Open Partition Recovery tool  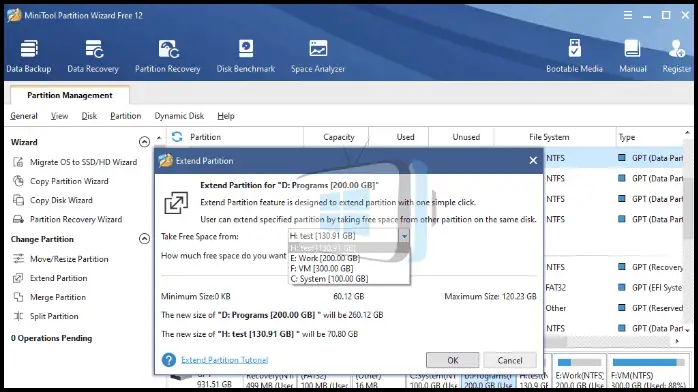point(168,56)
